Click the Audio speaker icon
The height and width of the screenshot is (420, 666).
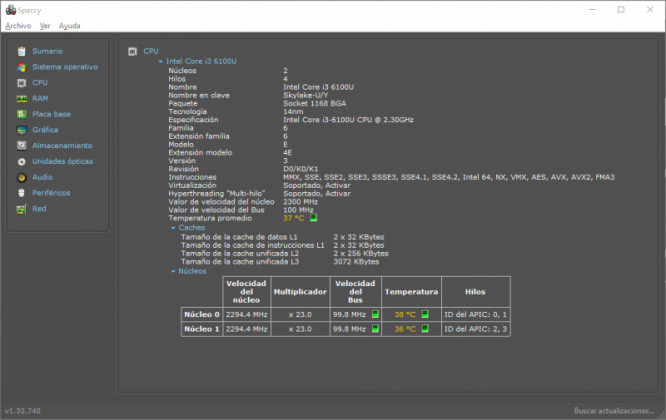(22, 178)
